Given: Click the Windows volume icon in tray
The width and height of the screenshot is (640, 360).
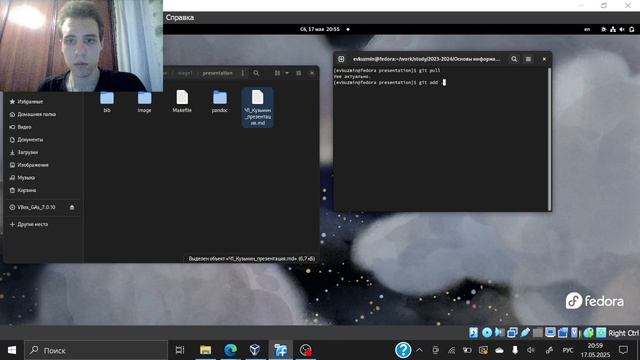Looking at the screenshot, I should [x=531, y=350].
